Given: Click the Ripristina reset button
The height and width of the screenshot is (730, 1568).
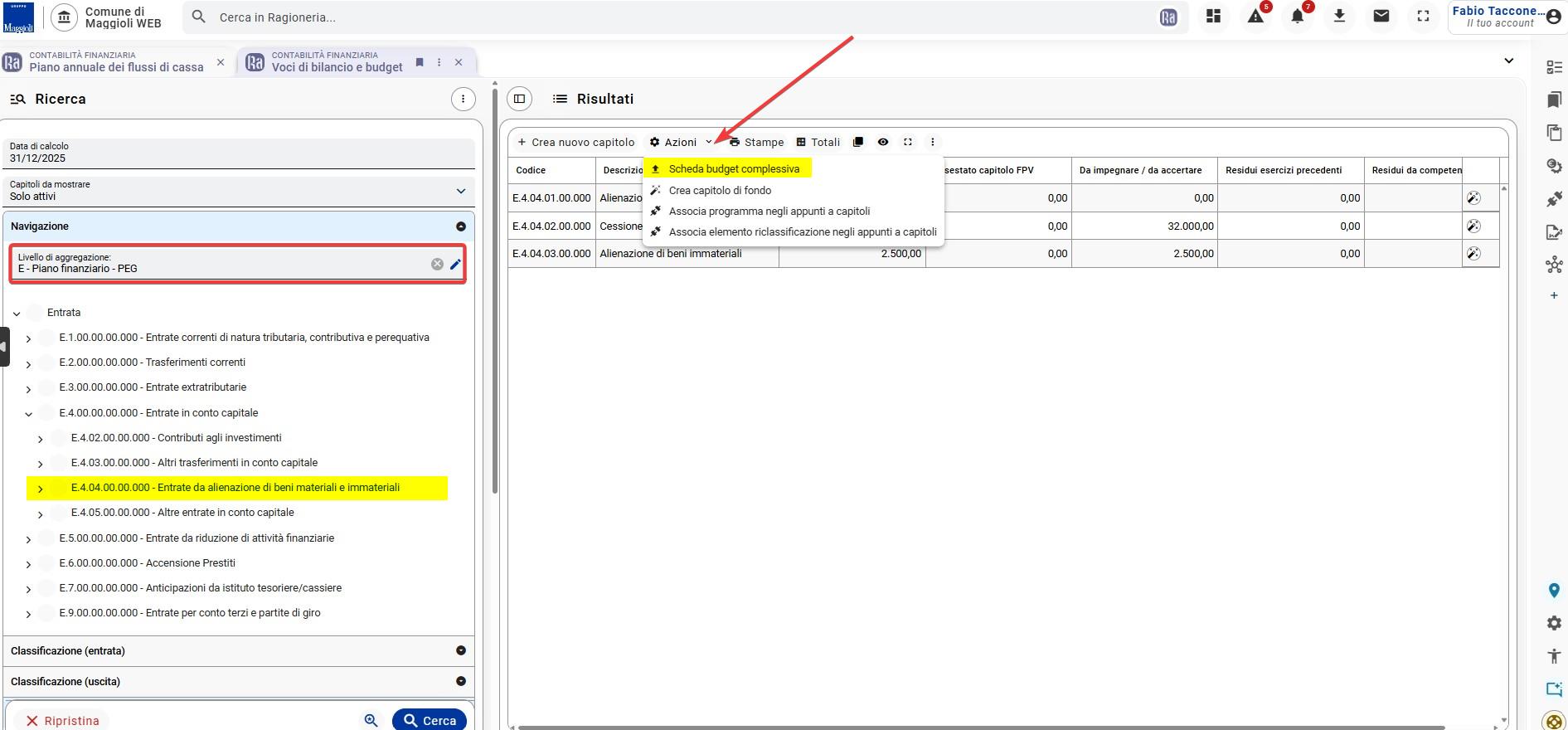Looking at the screenshot, I should click(62, 720).
